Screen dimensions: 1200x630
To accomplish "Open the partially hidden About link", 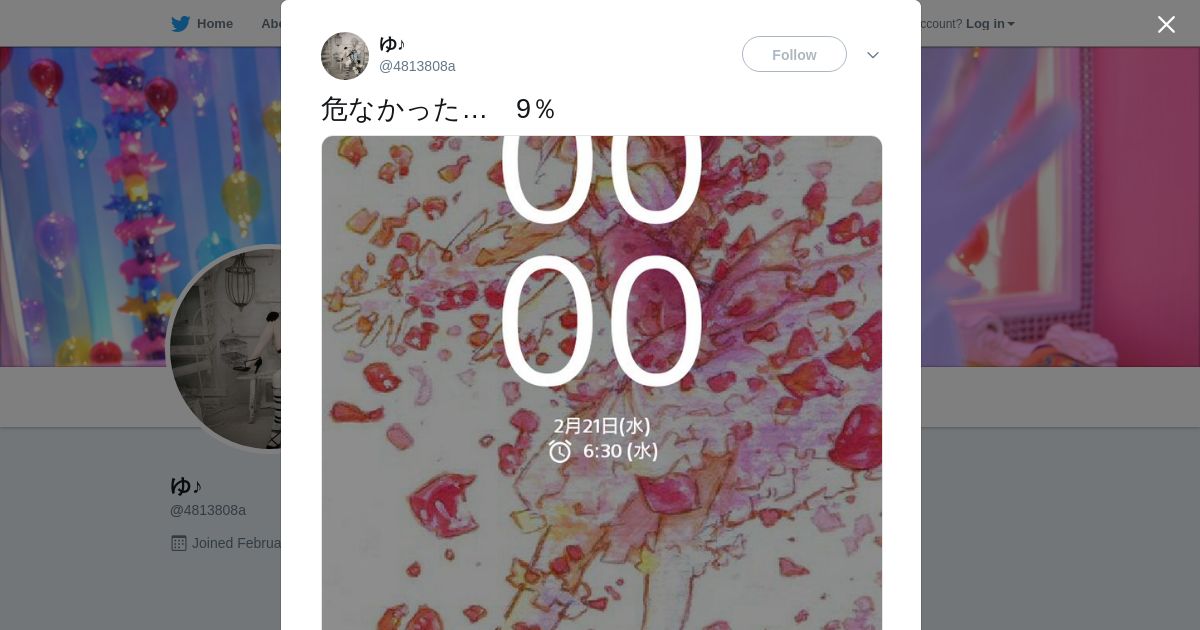I will point(271,24).
